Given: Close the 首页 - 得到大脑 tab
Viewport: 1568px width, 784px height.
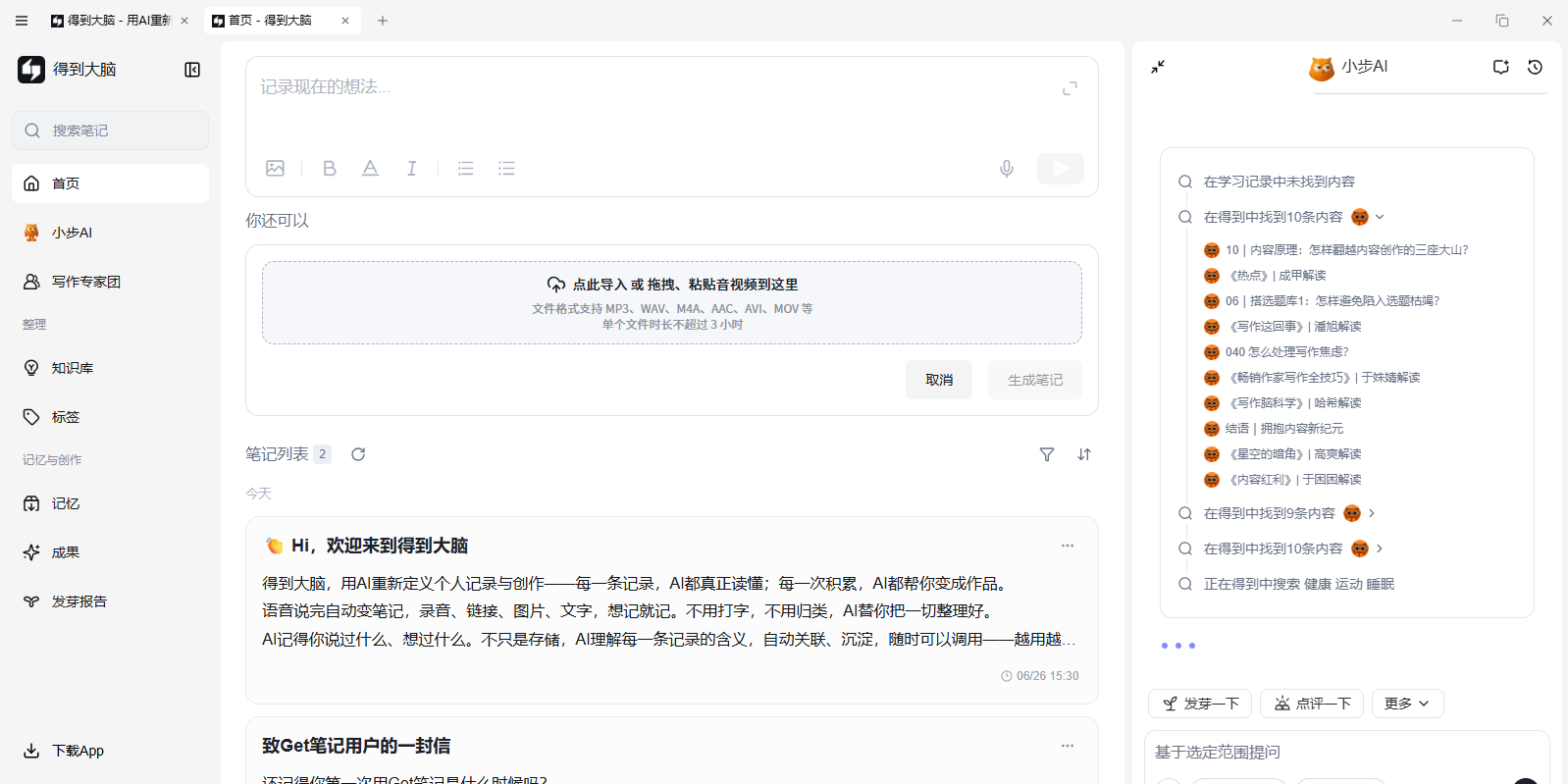Looking at the screenshot, I should pos(345,20).
